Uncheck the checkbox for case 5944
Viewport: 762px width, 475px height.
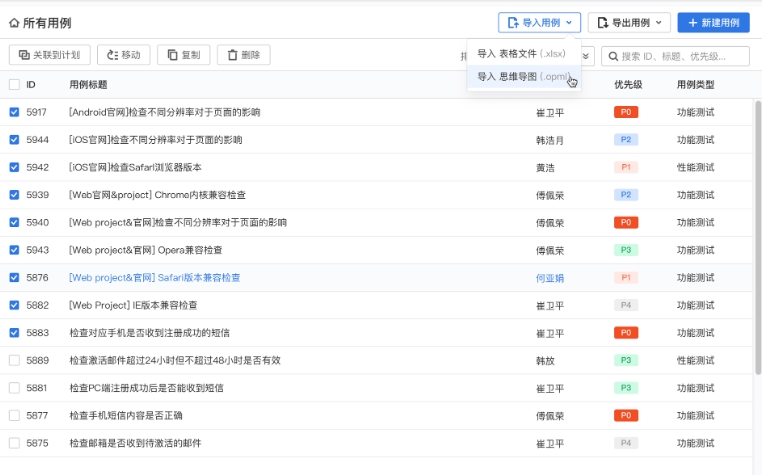tap(15, 140)
